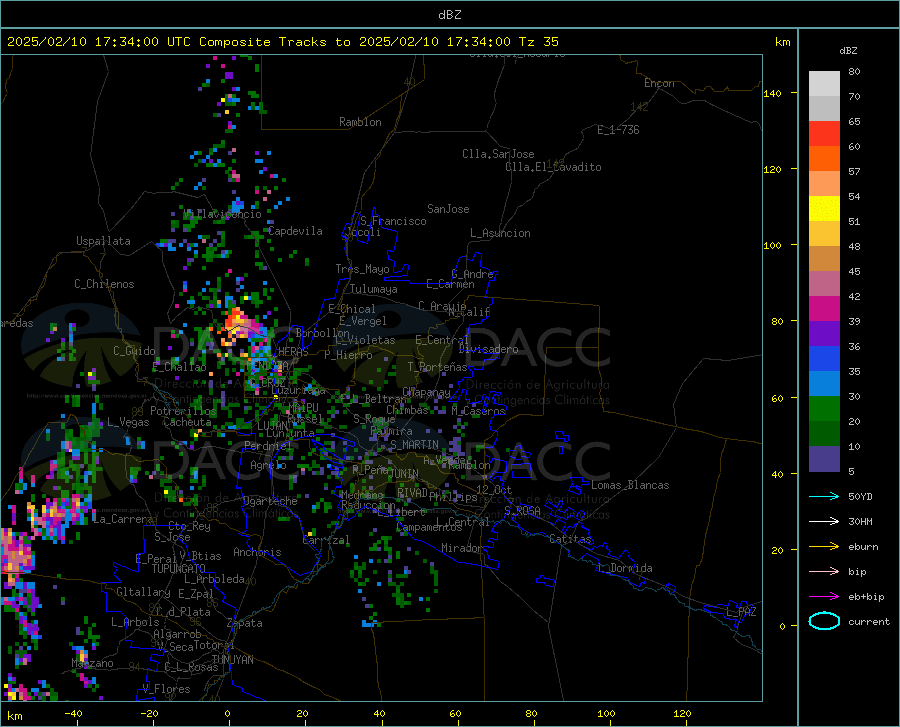Click the 'Clla.El_Cavadito' map label
Viewport: 900px width, 727px height.
[x=553, y=167]
